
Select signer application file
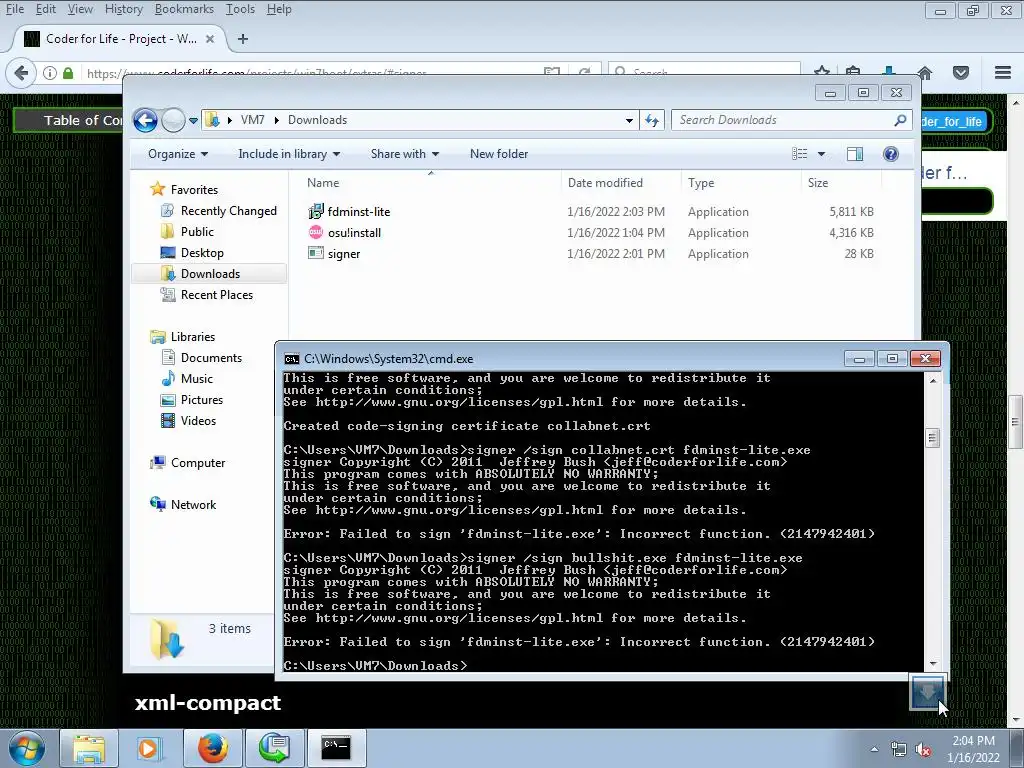point(344,254)
